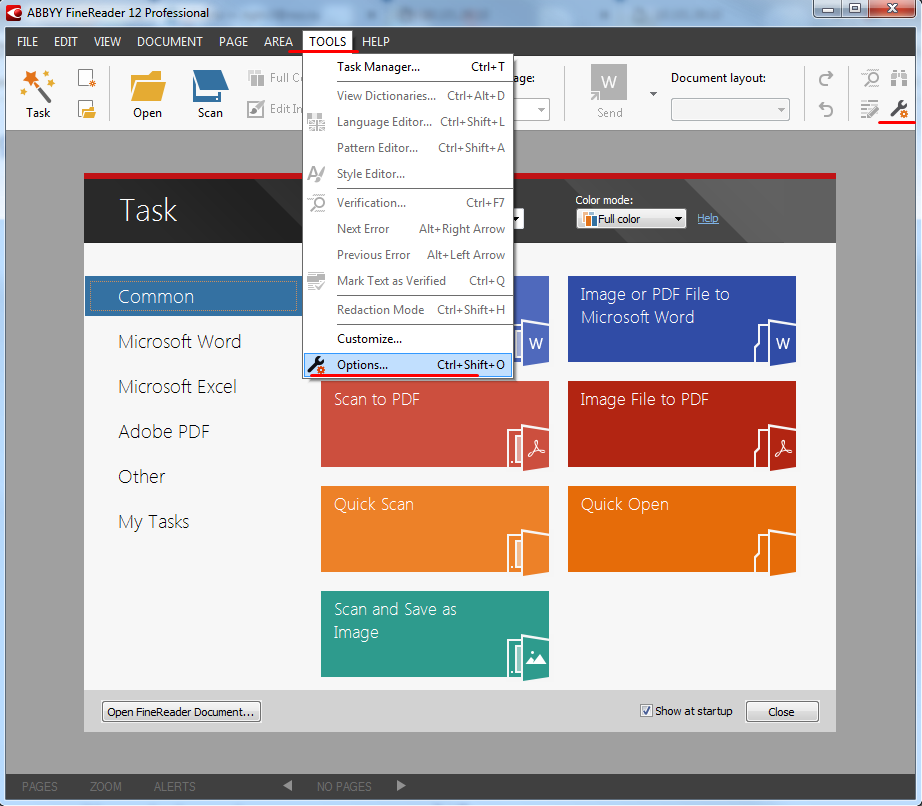Go to next page arrow in status bar
This screenshot has width=922, height=806.
pos(402,786)
